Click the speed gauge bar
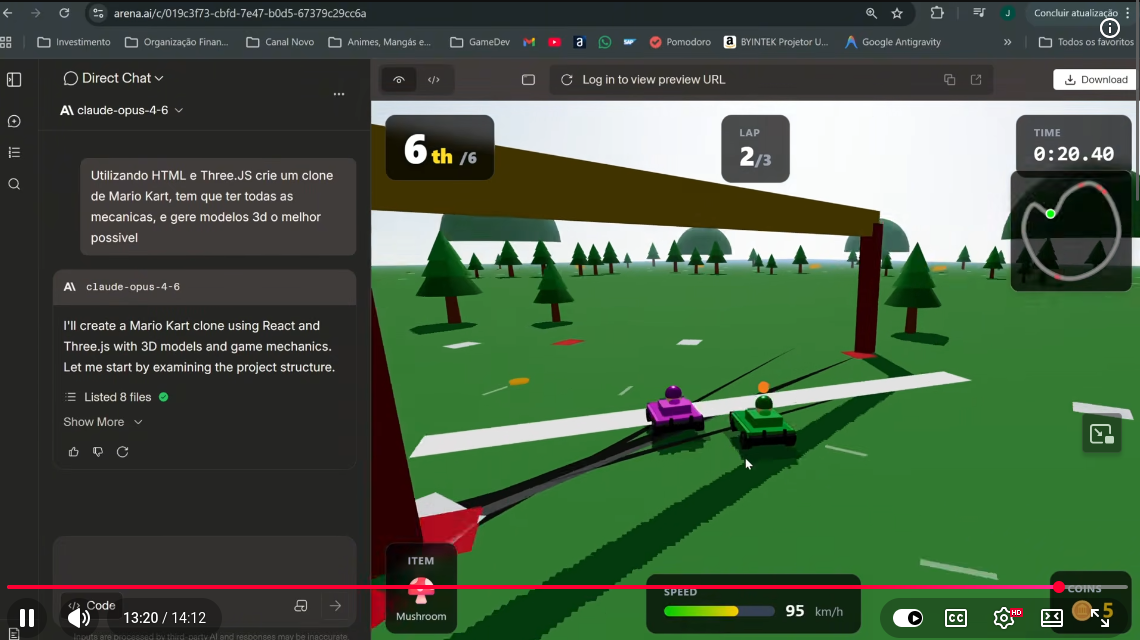The height and width of the screenshot is (640, 1140). coord(719,611)
